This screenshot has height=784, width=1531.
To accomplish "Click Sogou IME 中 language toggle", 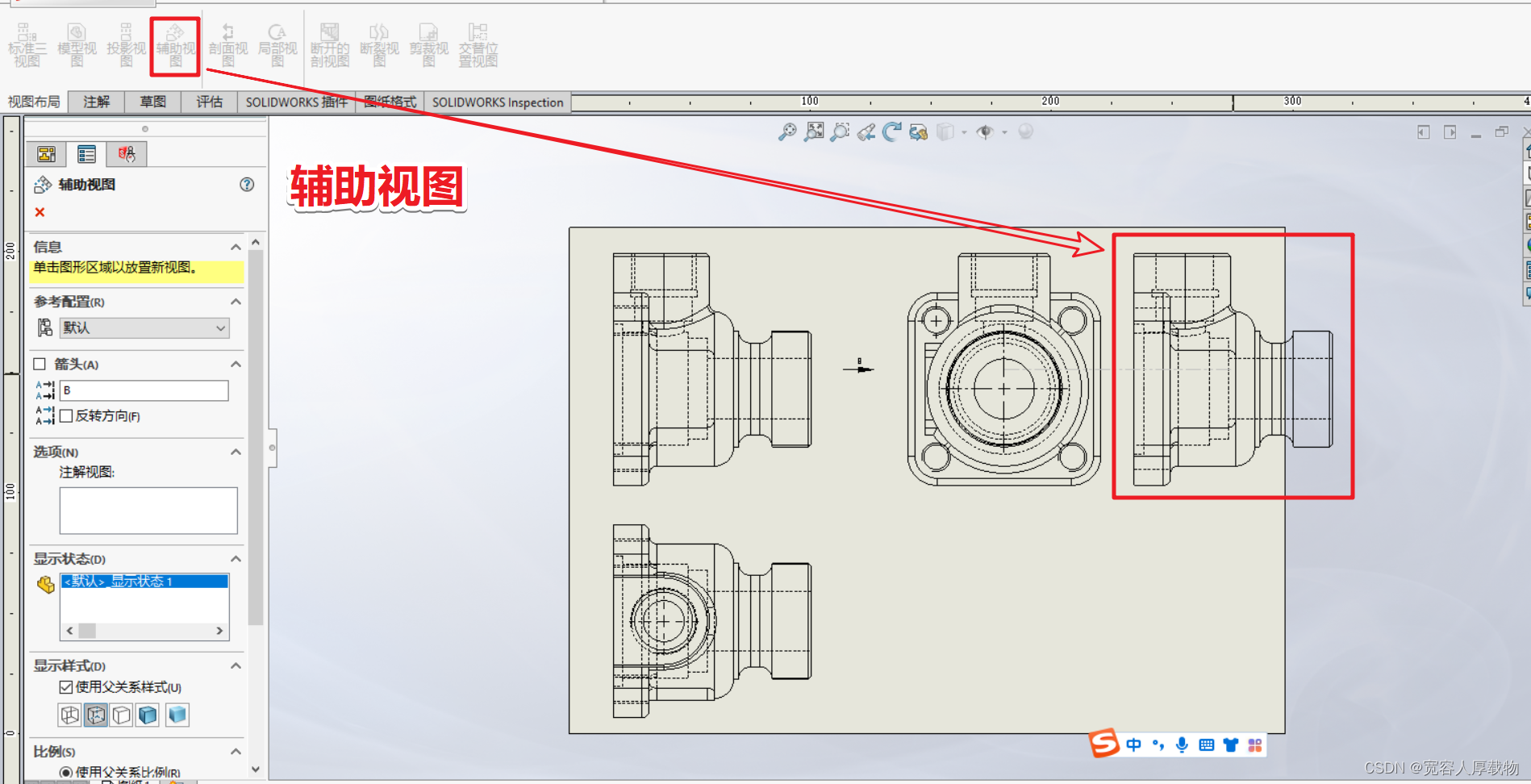I will point(1133,744).
